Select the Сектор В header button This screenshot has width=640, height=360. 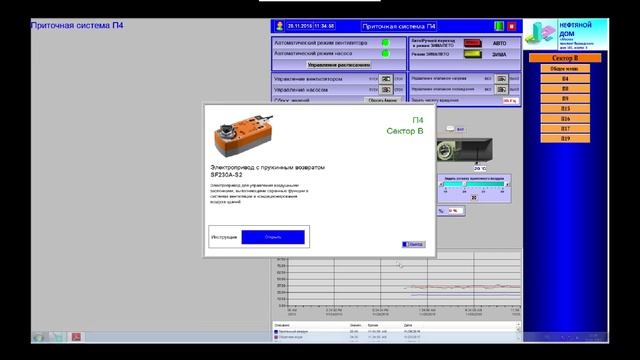tap(565, 58)
